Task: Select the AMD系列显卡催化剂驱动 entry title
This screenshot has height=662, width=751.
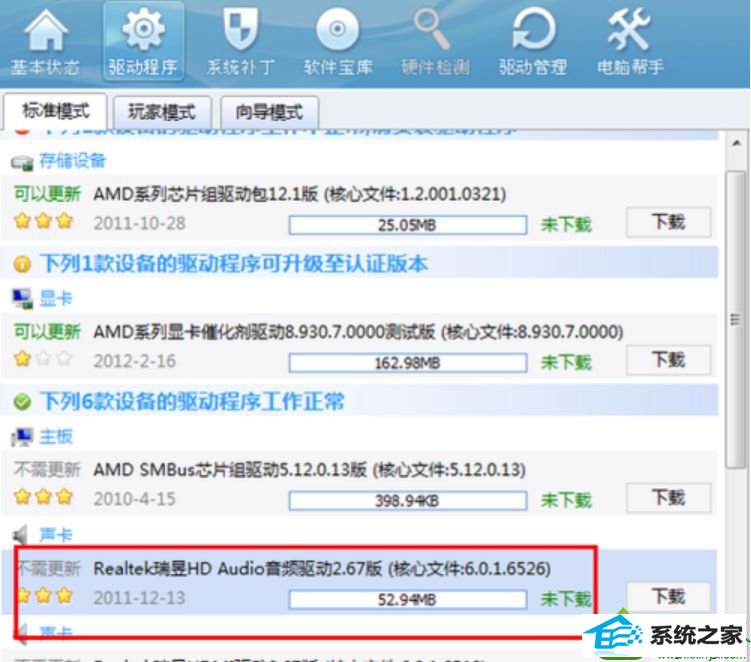Action: point(358,332)
